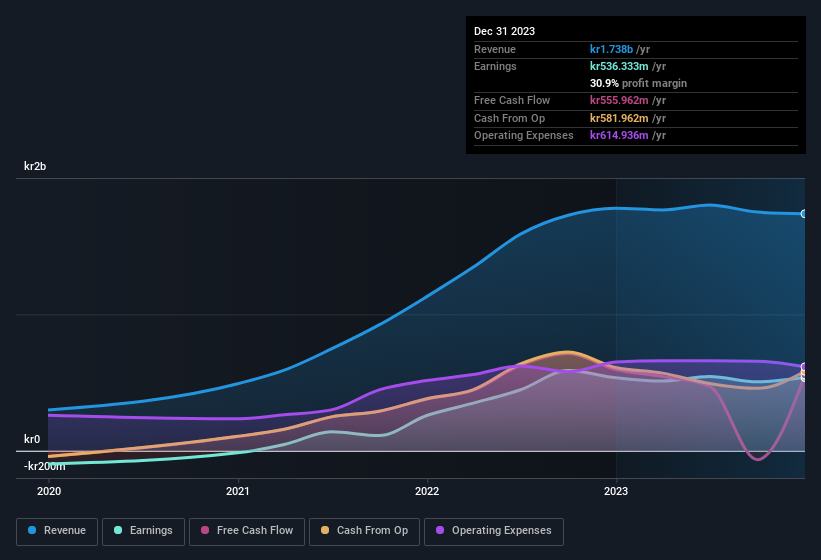Screen dimensions: 821x560
Task: Click the Cash From Op label in tooltip
Action: (509, 118)
